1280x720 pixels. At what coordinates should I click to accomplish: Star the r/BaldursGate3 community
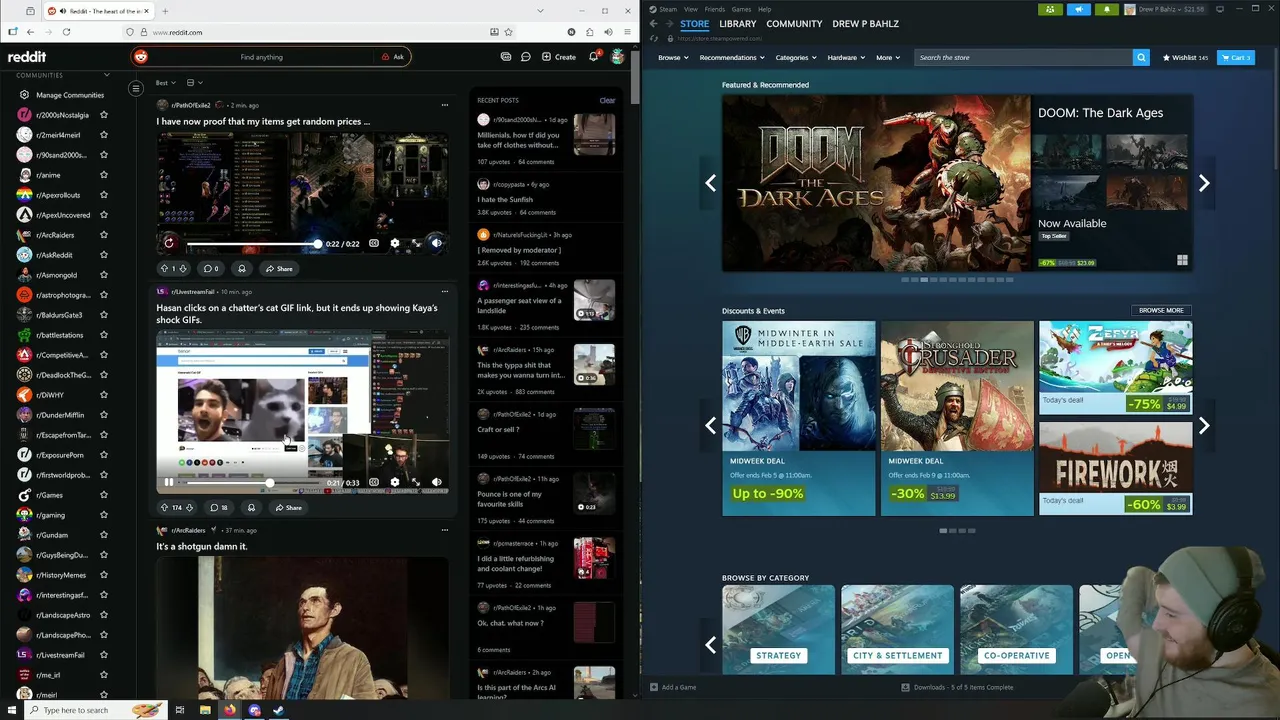(104, 315)
